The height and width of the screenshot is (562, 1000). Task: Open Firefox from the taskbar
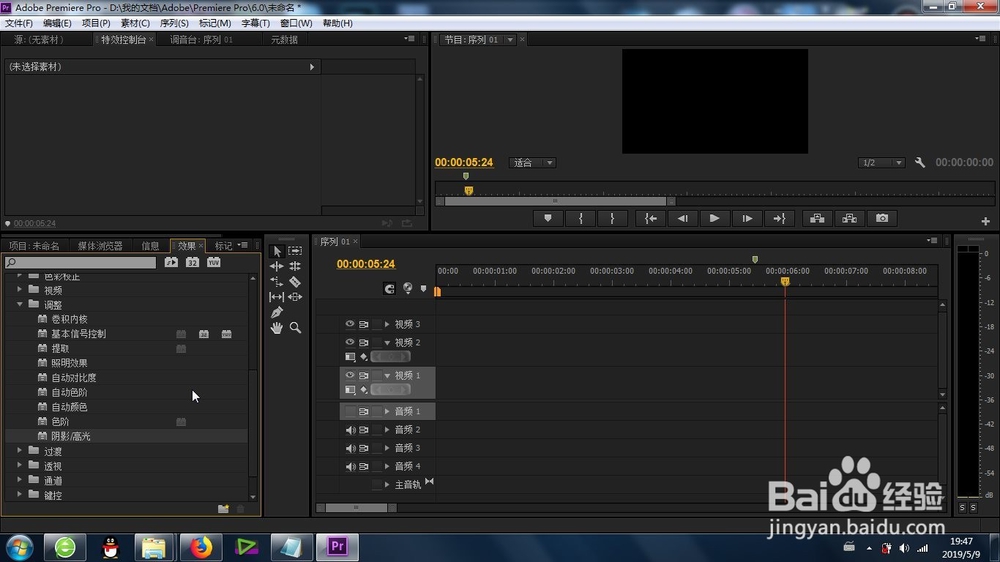click(200, 547)
